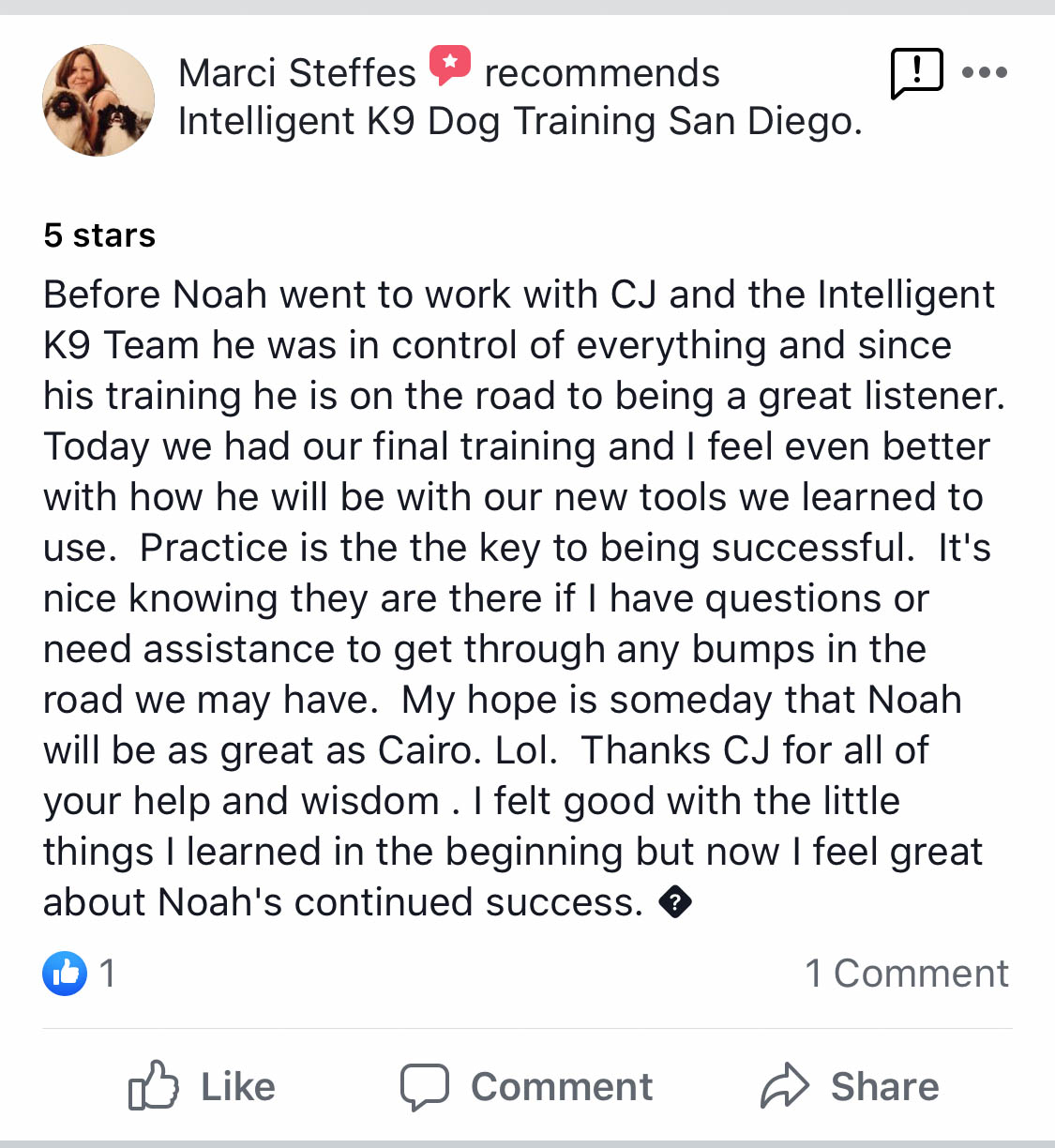
Task: Tap the "5 stars" rating heading
Action: (99, 235)
